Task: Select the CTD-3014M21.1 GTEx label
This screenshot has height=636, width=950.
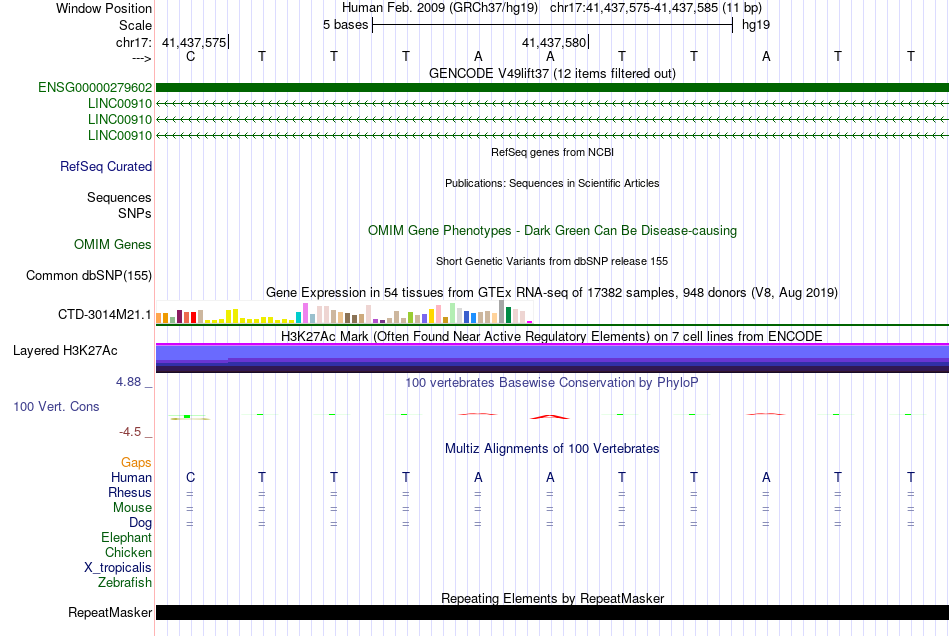Action: coord(105,314)
